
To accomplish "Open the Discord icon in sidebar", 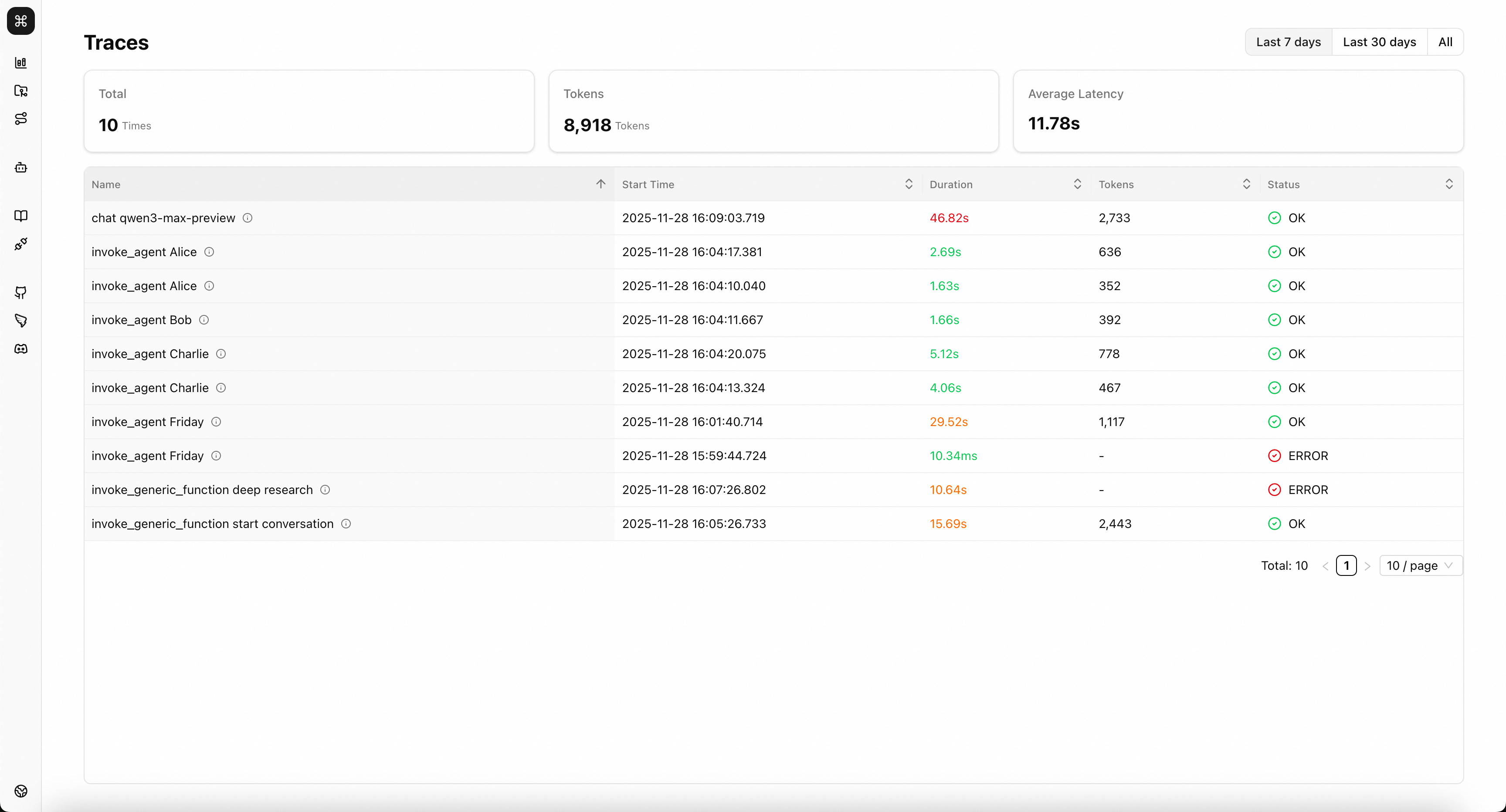I will (x=21, y=349).
